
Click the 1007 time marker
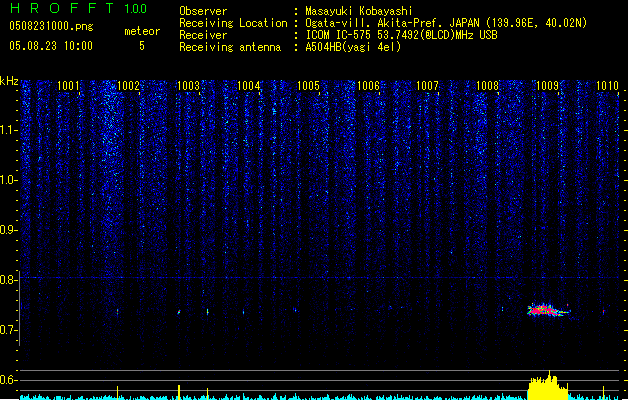(427, 85)
